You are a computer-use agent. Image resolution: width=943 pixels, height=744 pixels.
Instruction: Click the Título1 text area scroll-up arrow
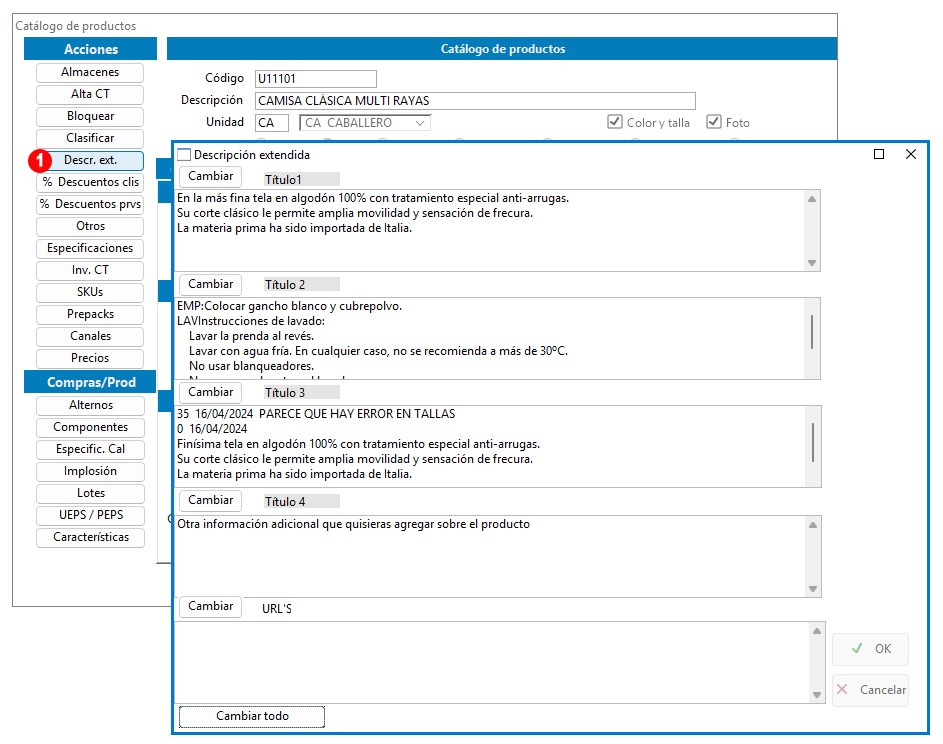812,199
